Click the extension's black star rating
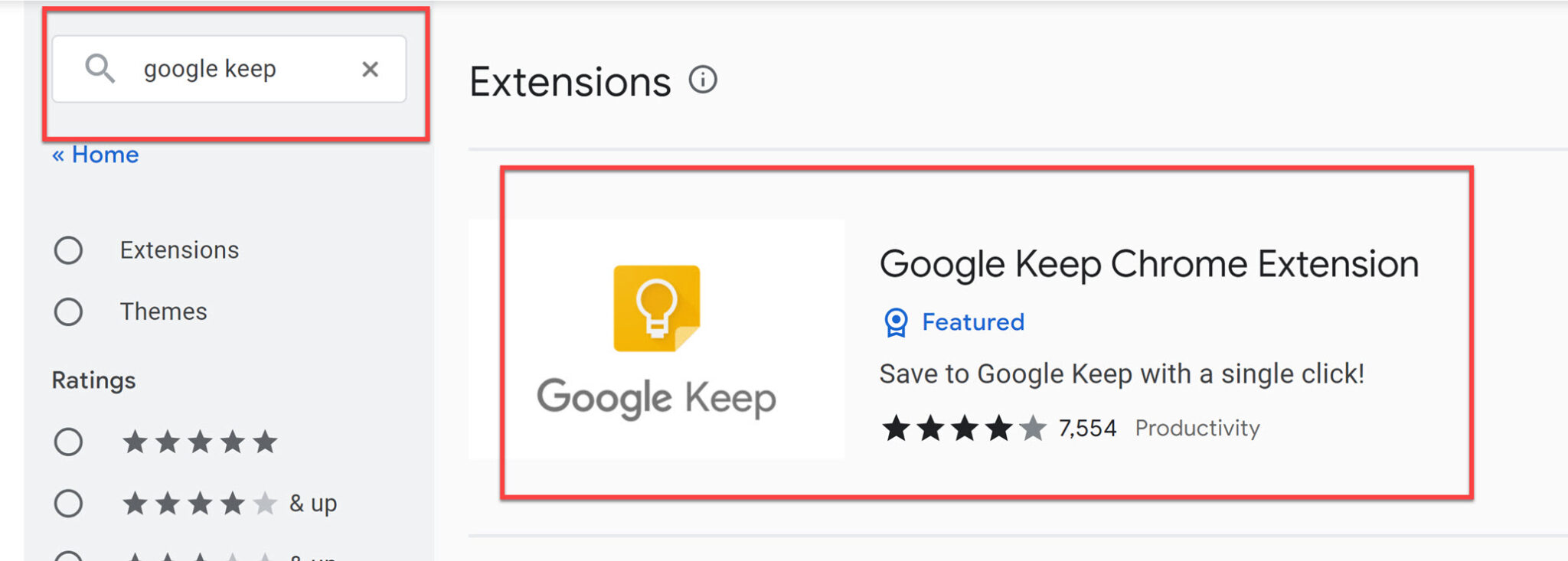The width and height of the screenshot is (1568, 561). click(962, 428)
